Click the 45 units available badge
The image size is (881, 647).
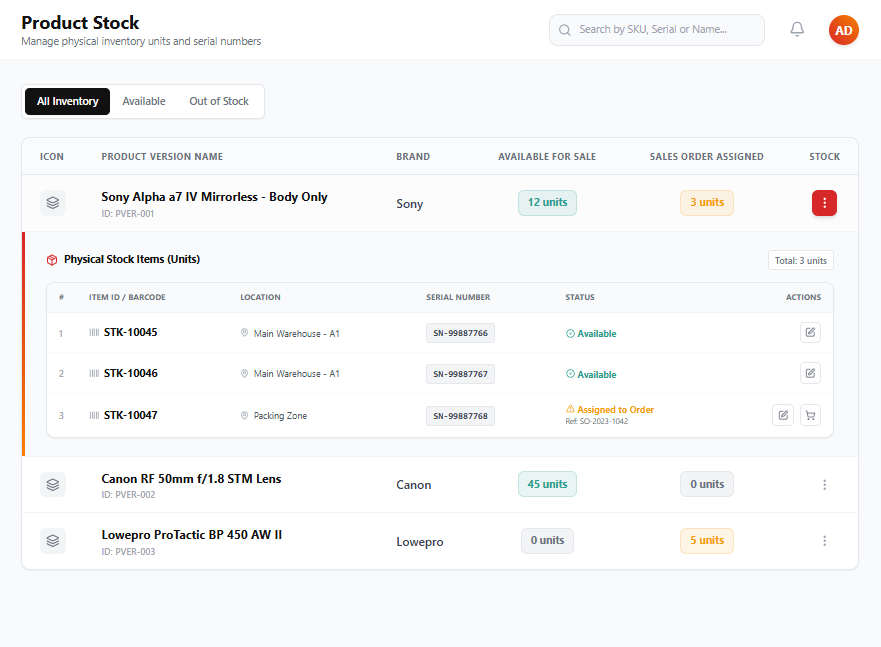click(547, 484)
